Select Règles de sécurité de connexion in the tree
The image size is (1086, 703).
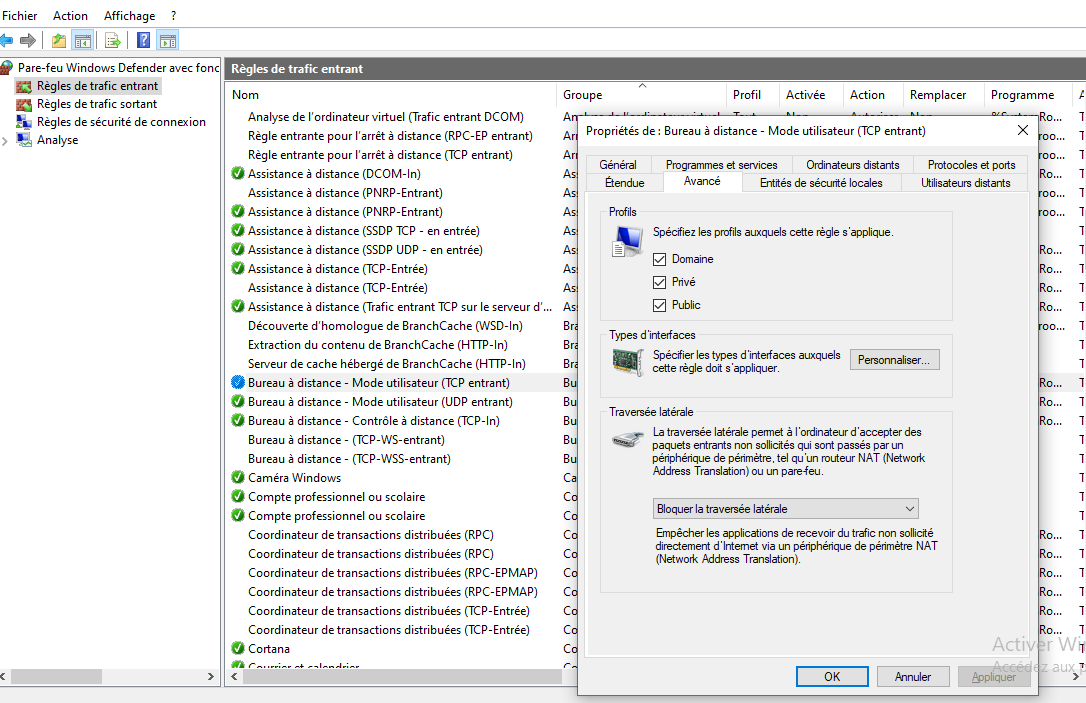click(x=121, y=122)
